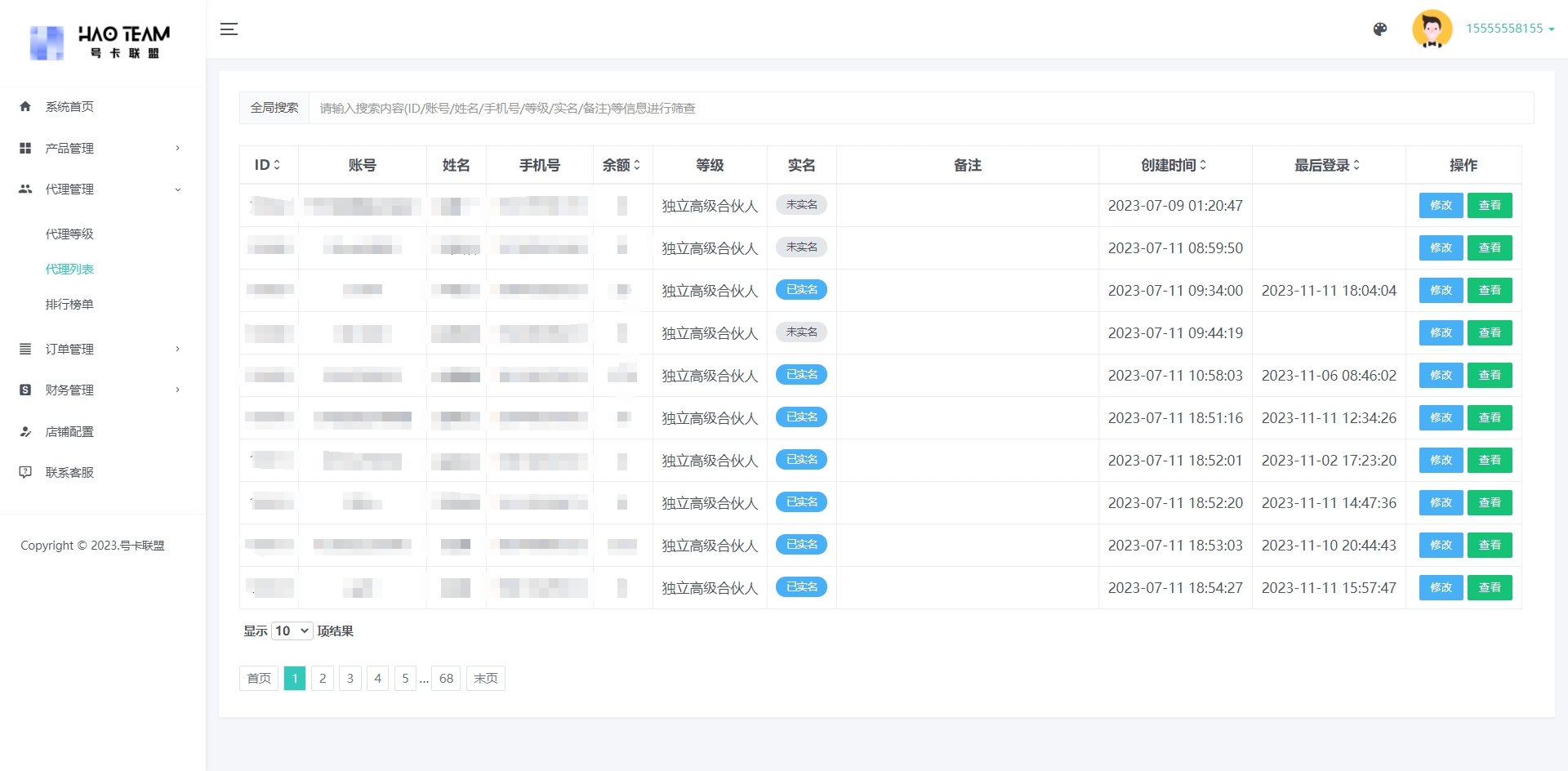Click the global search input field
Viewport: 1568px width, 771px height.
[x=920, y=108]
